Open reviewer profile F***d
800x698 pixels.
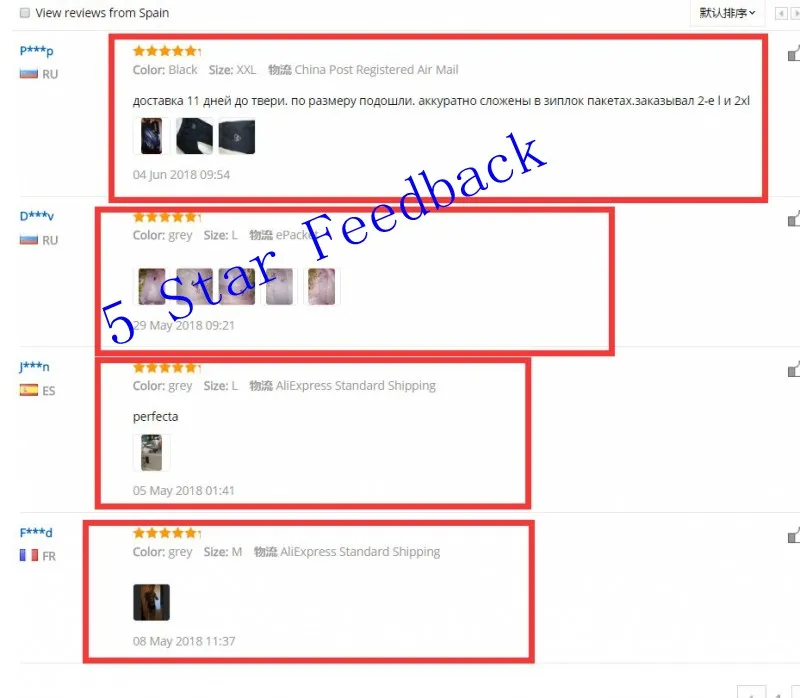36,532
